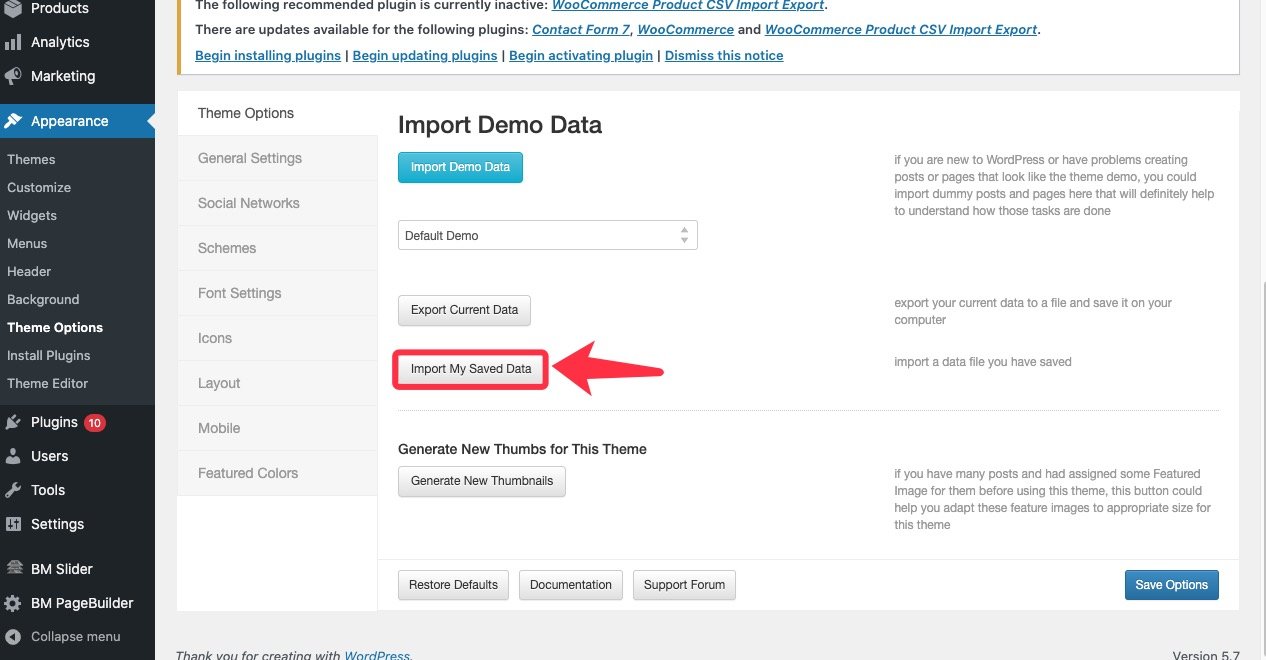
Task: Open the Documentation button
Action: [571, 585]
